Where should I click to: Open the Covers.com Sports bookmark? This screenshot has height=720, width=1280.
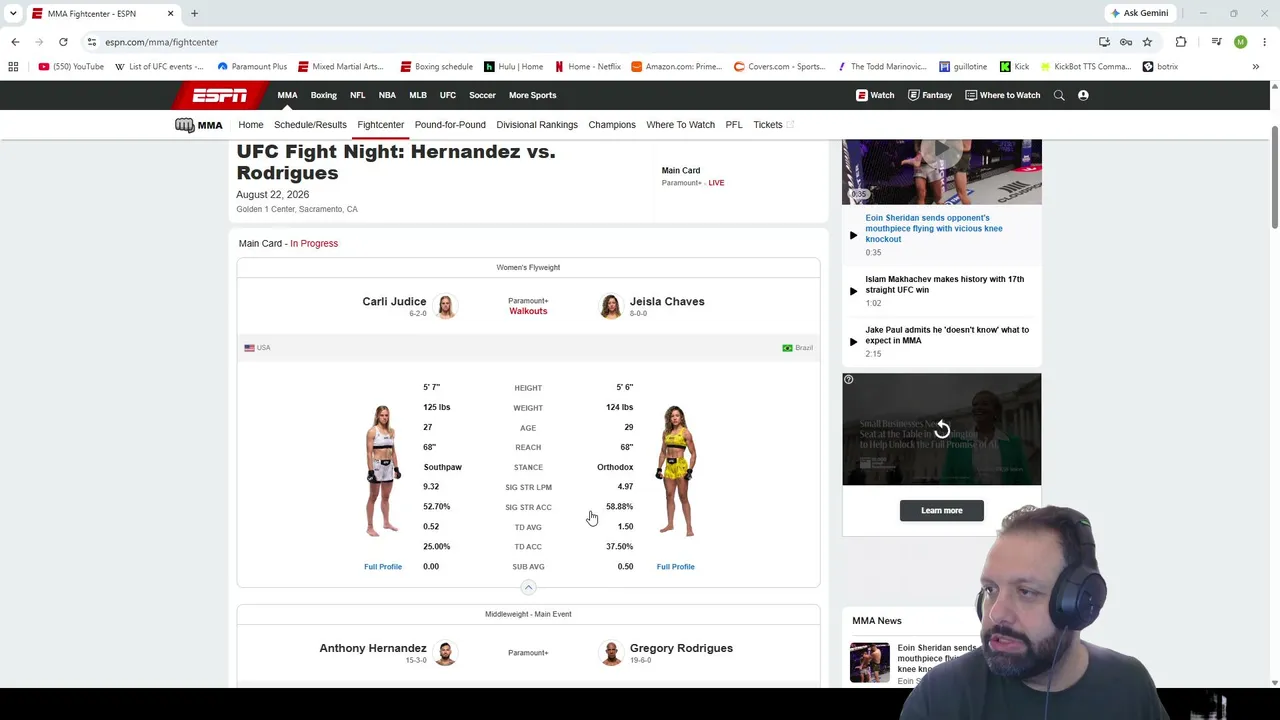(780, 66)
